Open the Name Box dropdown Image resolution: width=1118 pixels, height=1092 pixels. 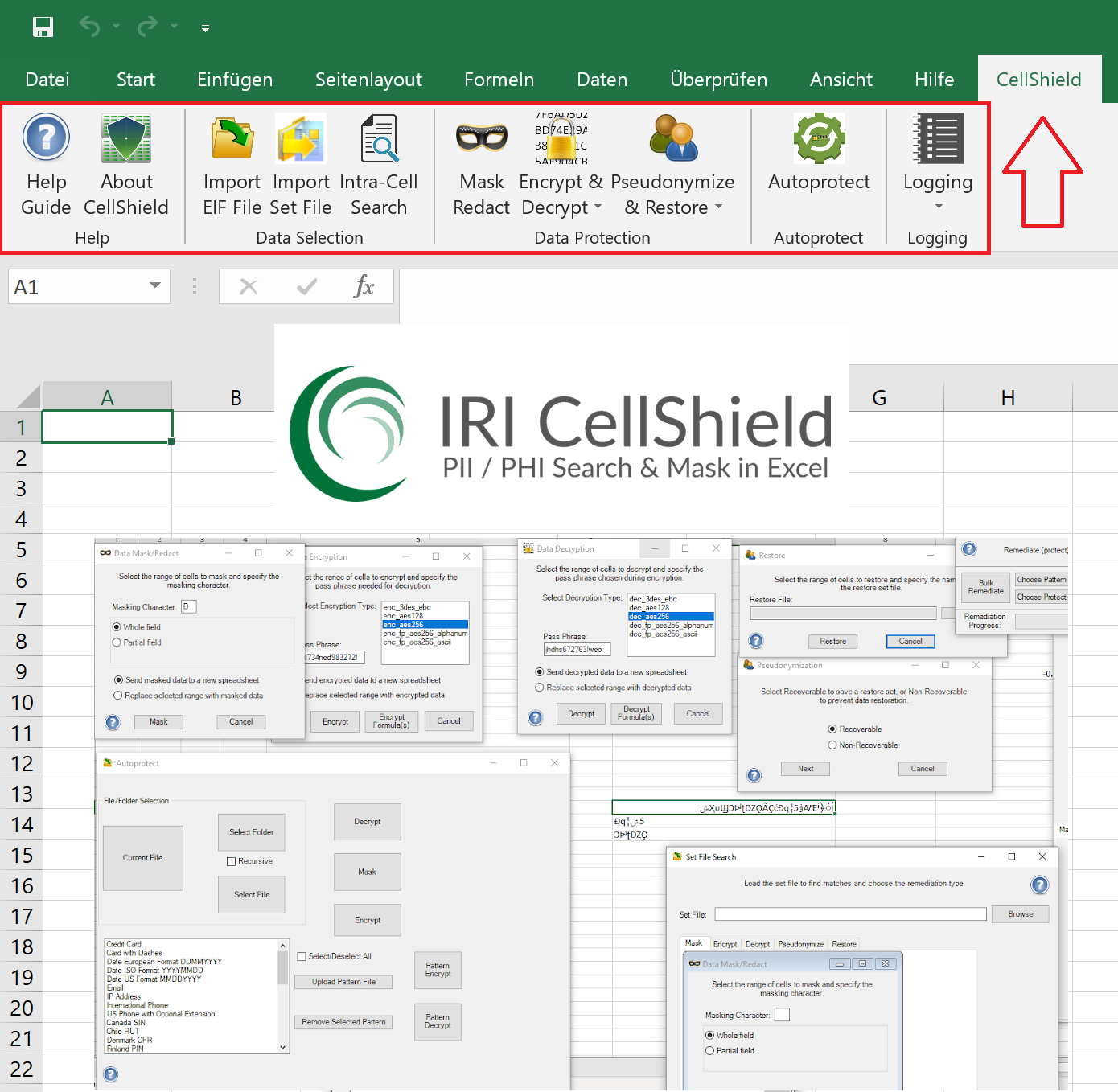pyautogui.click(x=155, y=286)
